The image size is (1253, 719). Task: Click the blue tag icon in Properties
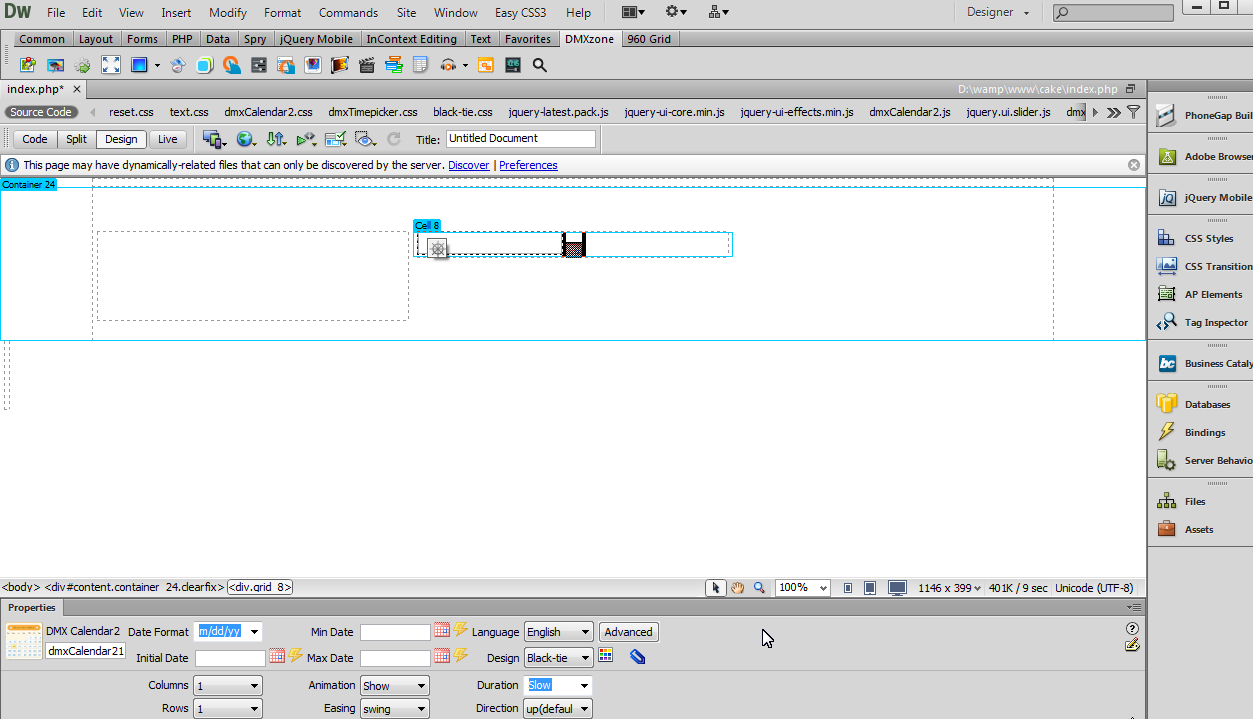coord(638,657)
